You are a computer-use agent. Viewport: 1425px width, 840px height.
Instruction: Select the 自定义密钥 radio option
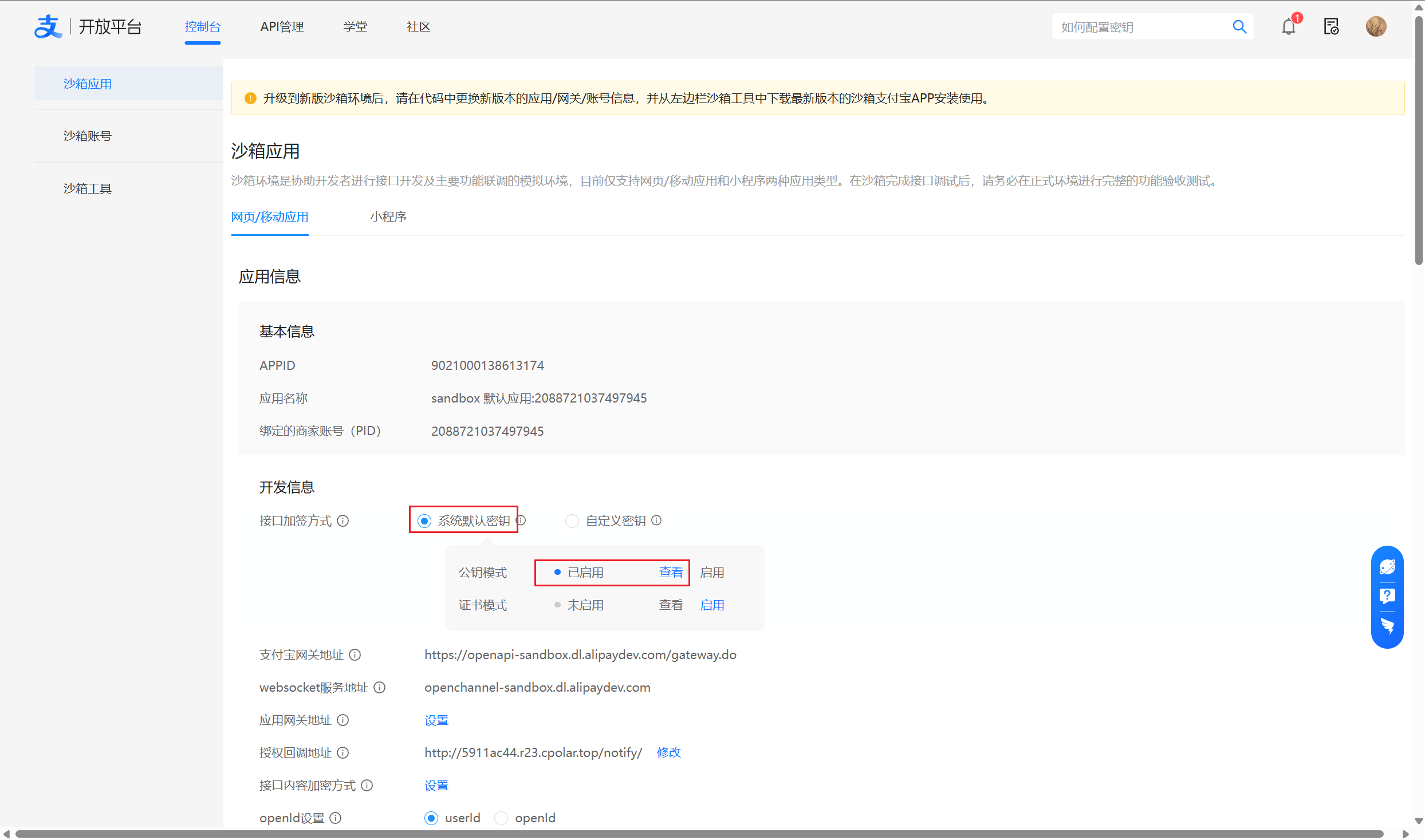pos(572,521)
